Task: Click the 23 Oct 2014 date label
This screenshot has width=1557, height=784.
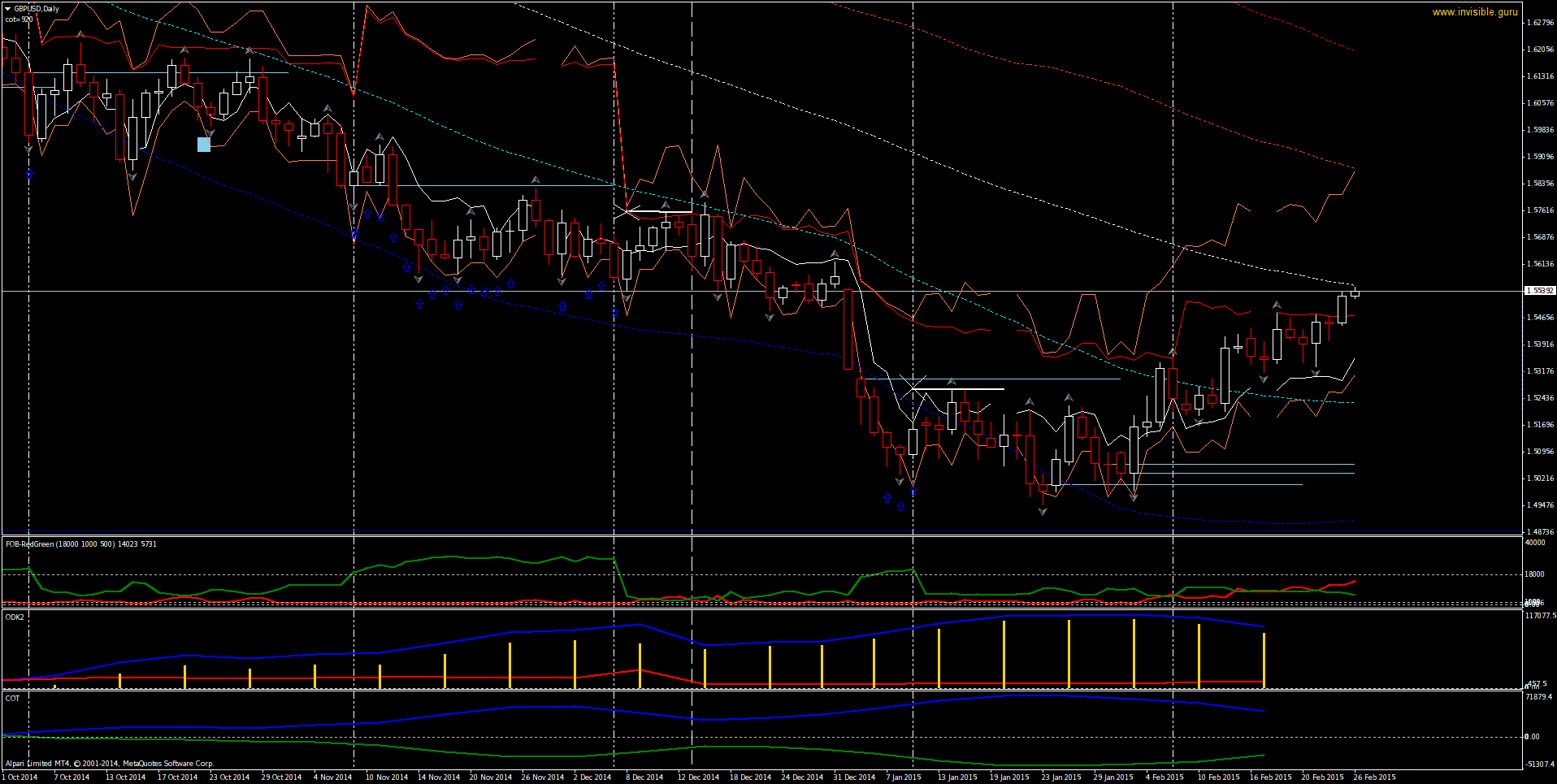Action: [x=230, y=778]
